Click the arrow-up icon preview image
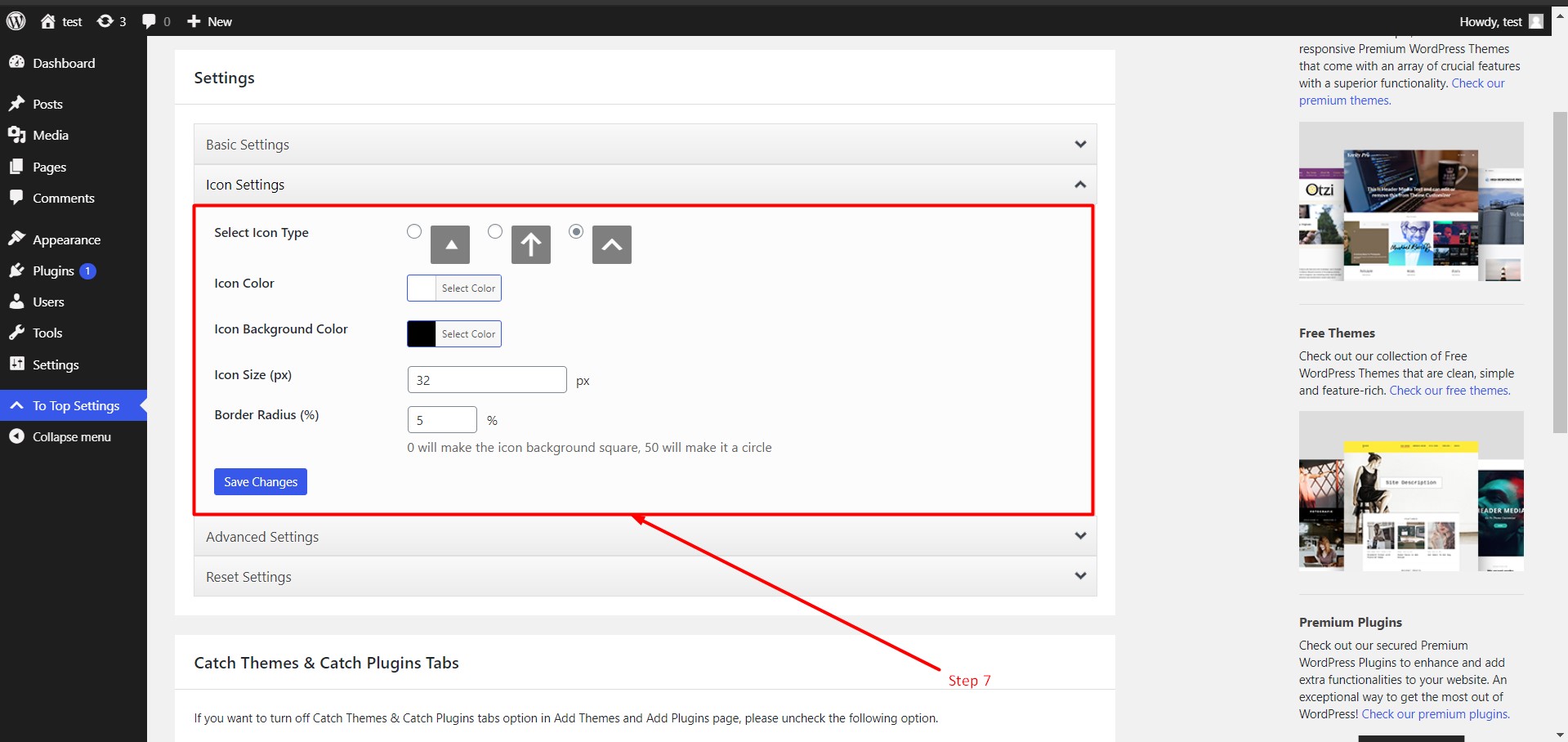 531,244
